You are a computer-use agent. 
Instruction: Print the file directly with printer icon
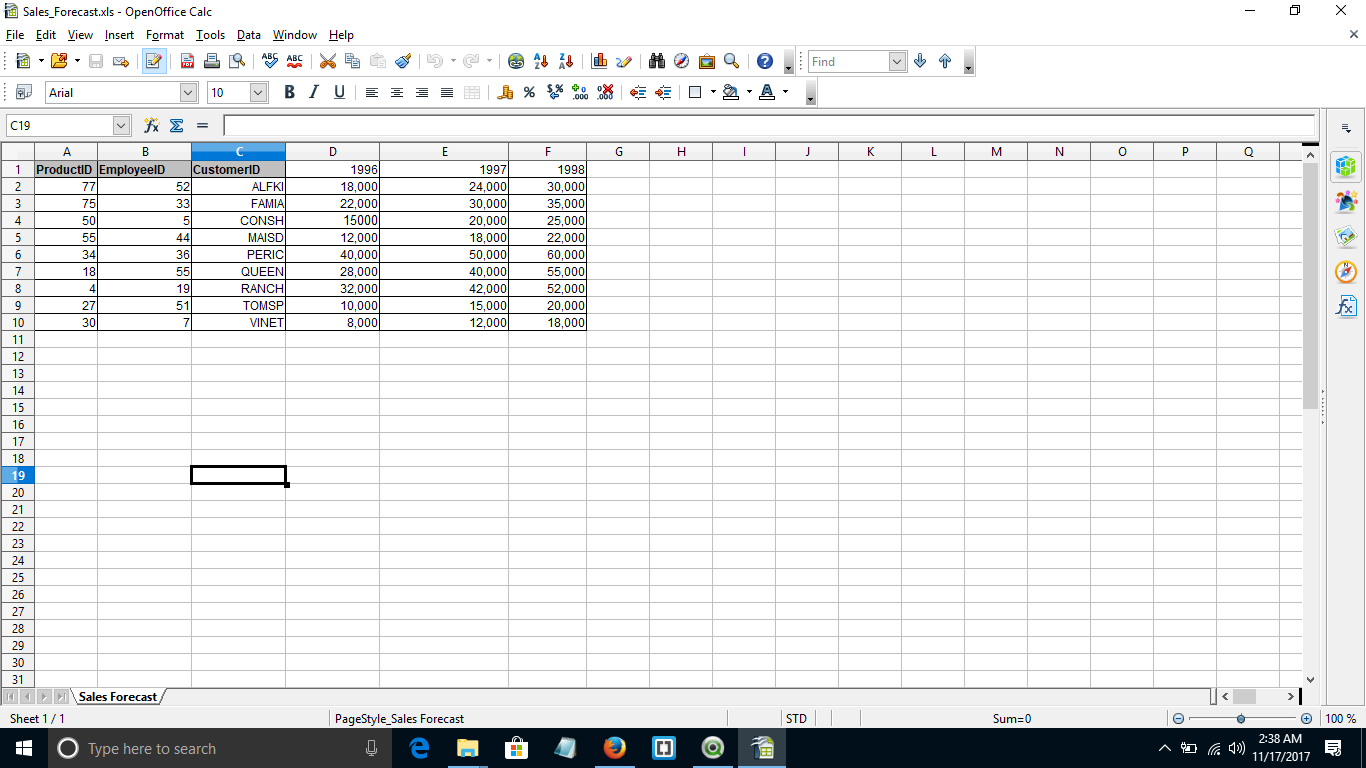pyautogui.click(x=212, y=62)
